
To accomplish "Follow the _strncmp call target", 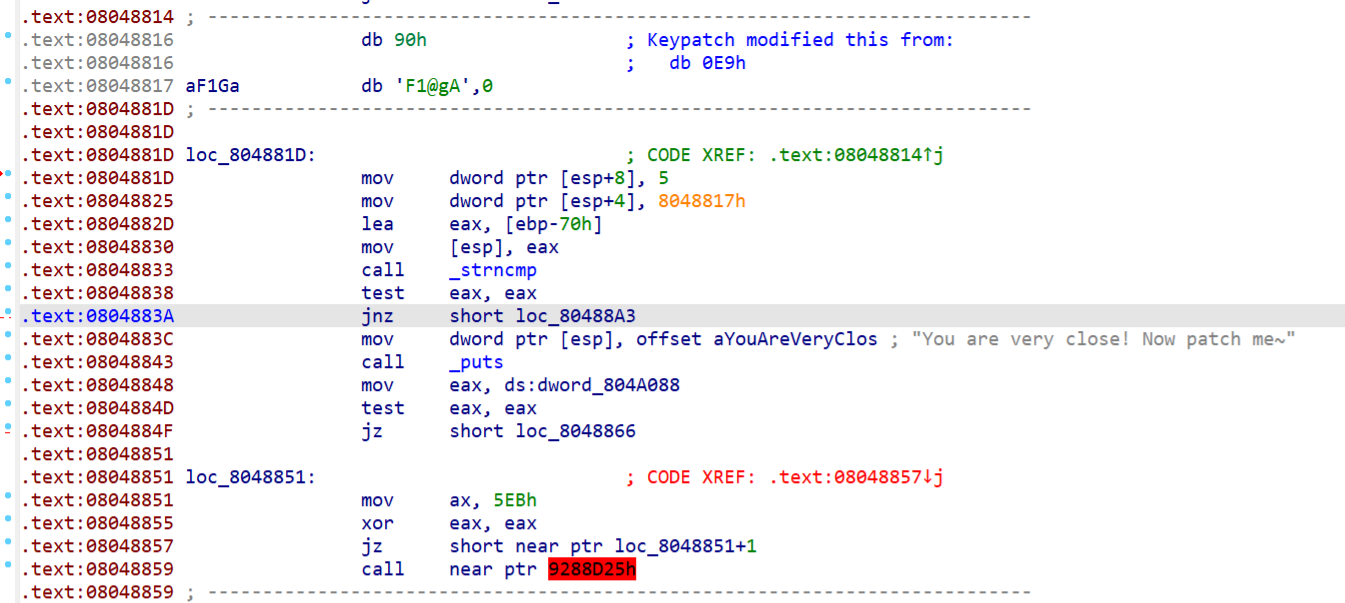I will 493,270.
